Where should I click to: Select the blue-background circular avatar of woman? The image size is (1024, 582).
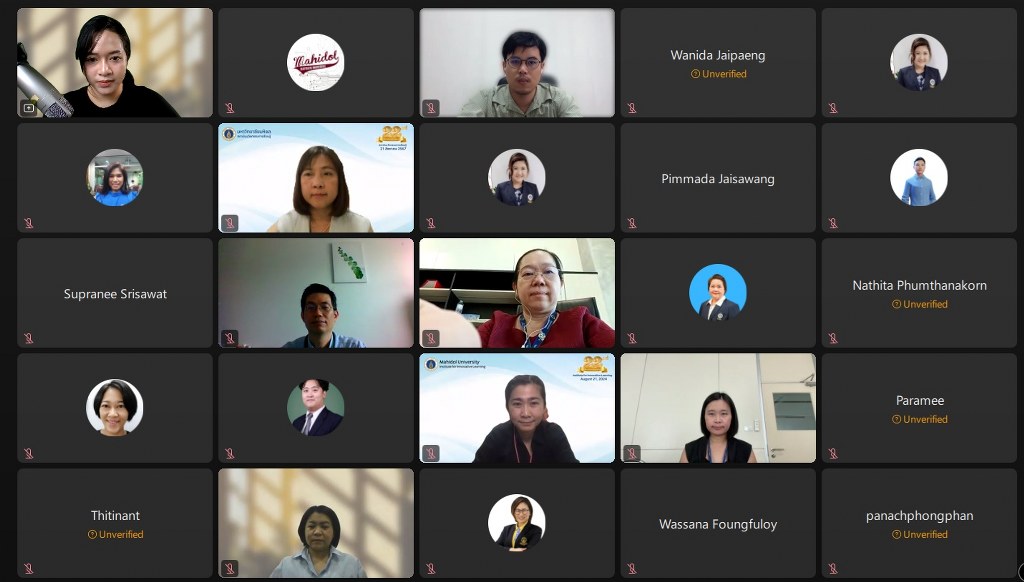[718, 292]
